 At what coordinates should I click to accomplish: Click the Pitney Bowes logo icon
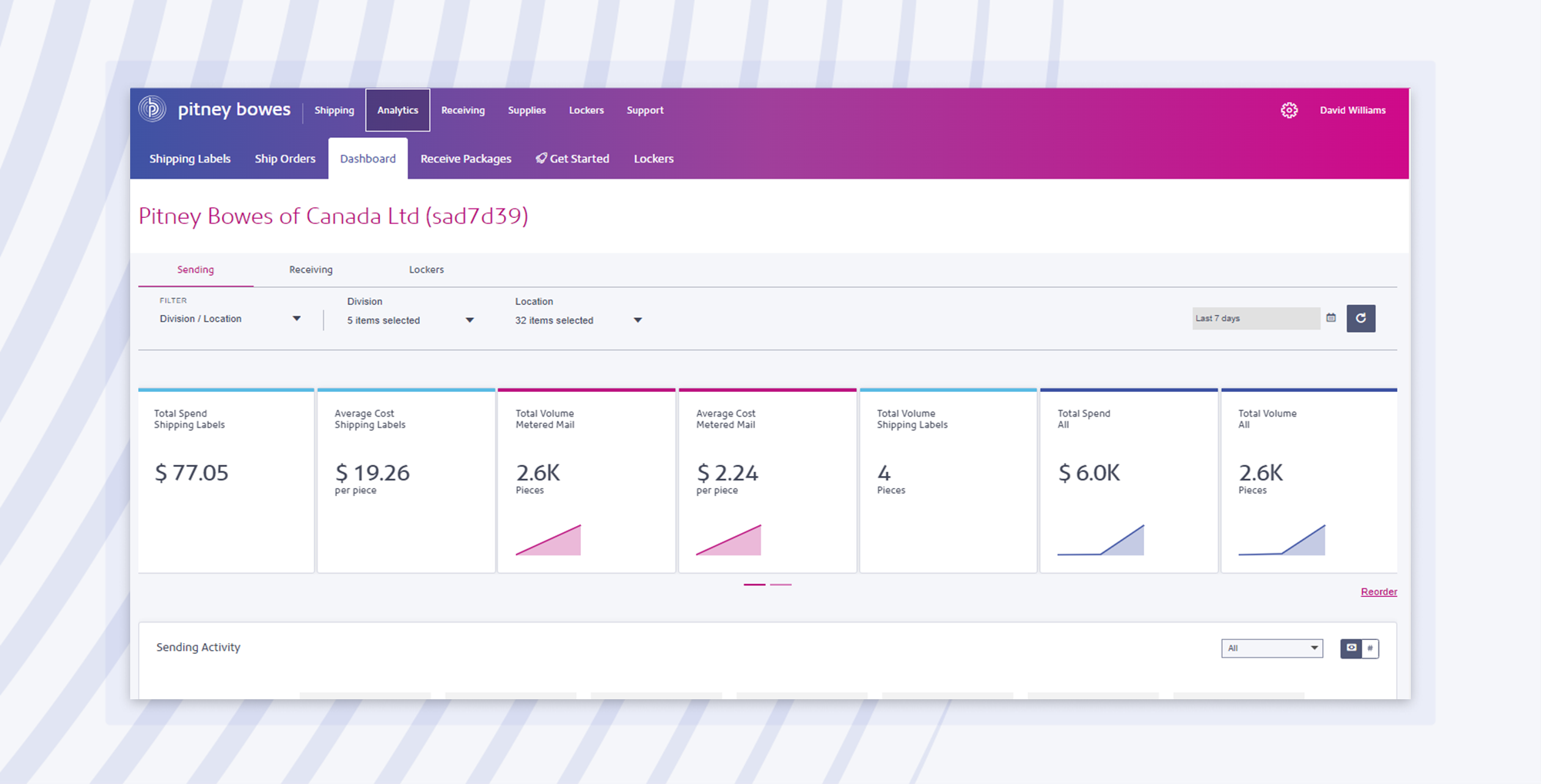153,109
